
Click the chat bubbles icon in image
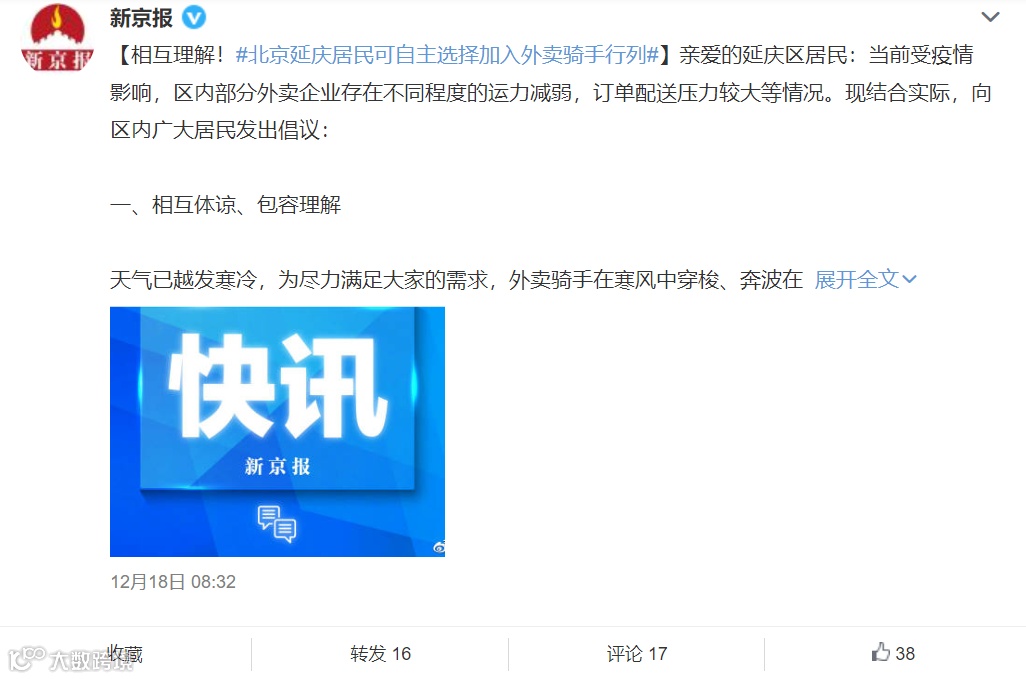click(x=277, y=524)
